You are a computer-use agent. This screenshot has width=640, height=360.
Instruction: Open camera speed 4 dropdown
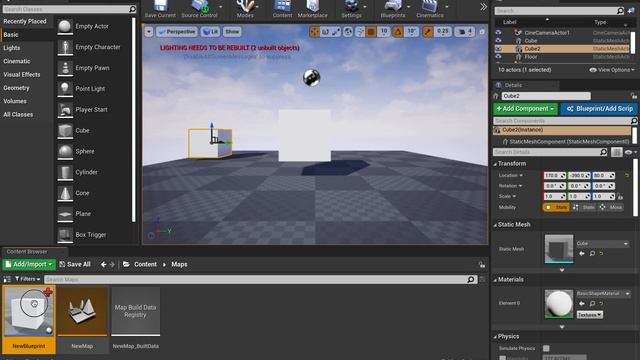464,31
